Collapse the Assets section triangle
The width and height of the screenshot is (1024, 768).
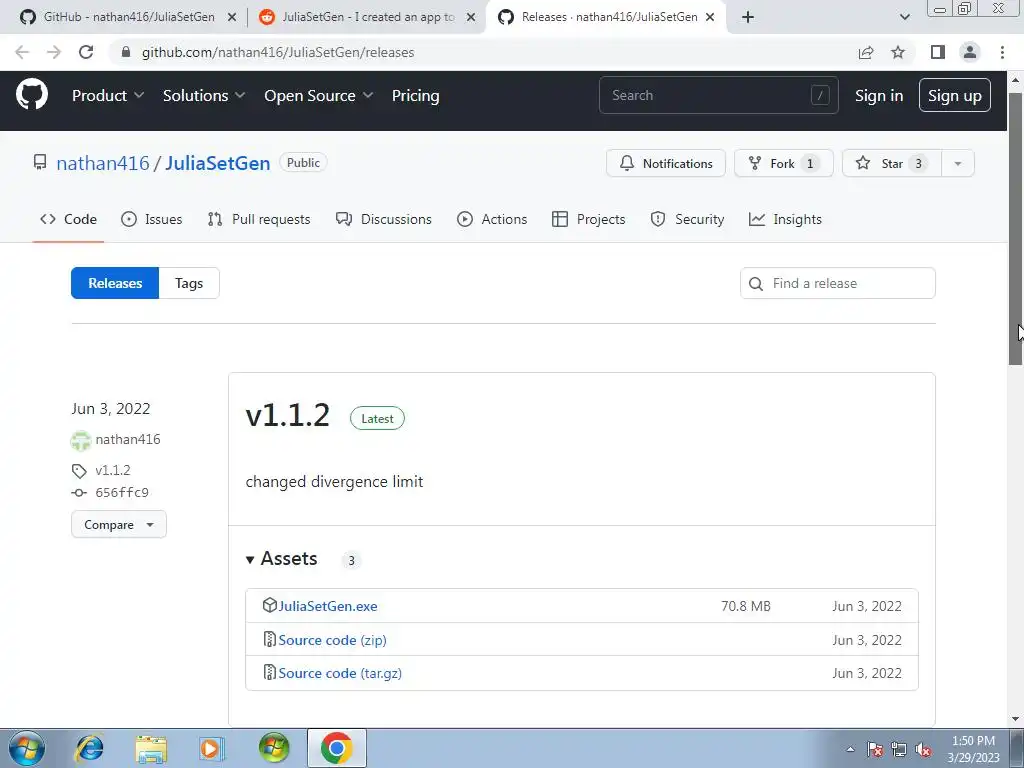[x=249, y=560]
